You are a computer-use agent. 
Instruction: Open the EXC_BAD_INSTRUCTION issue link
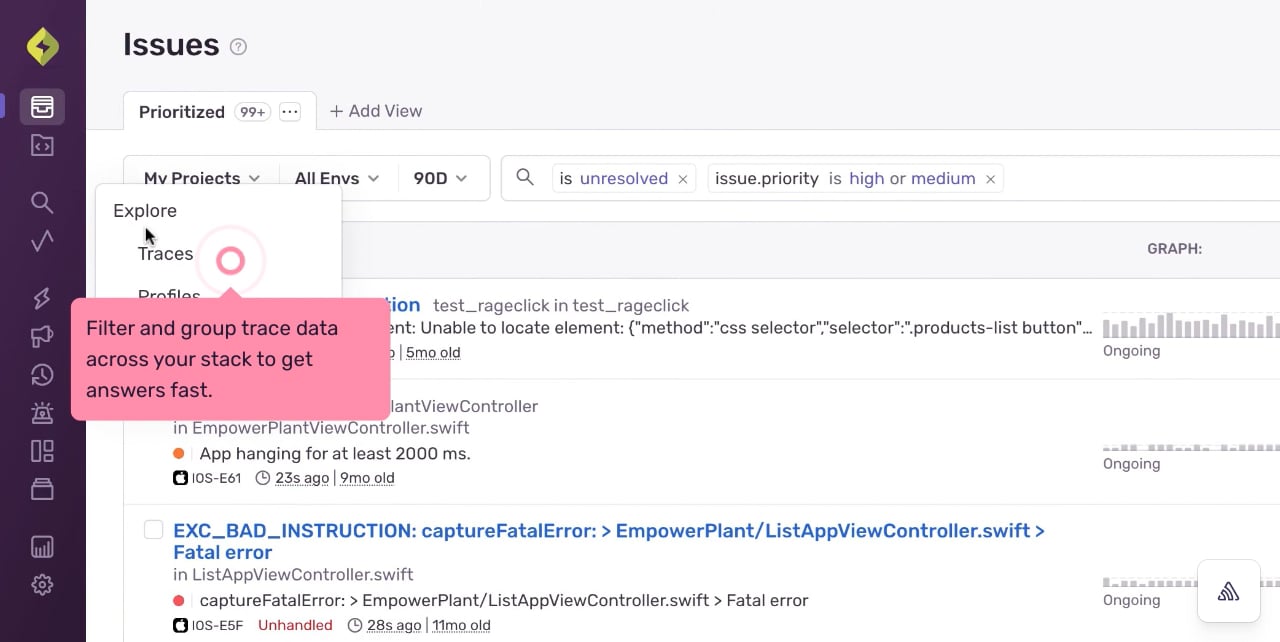609,541
